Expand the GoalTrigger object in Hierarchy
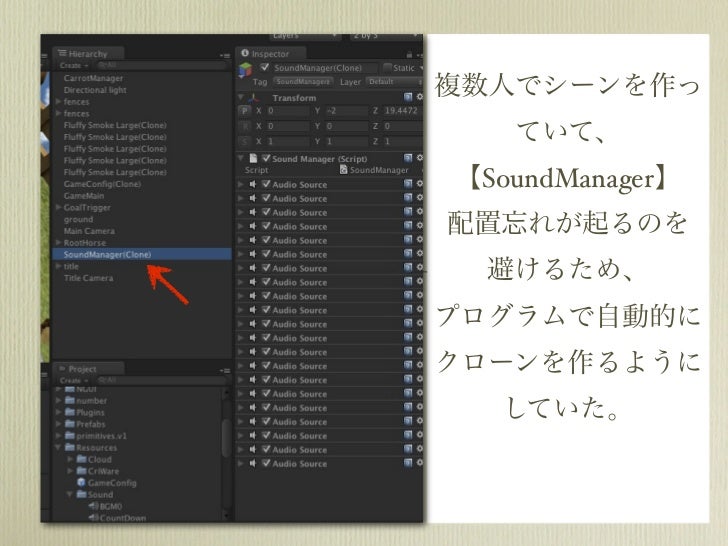728x546 pixels. 59,207
